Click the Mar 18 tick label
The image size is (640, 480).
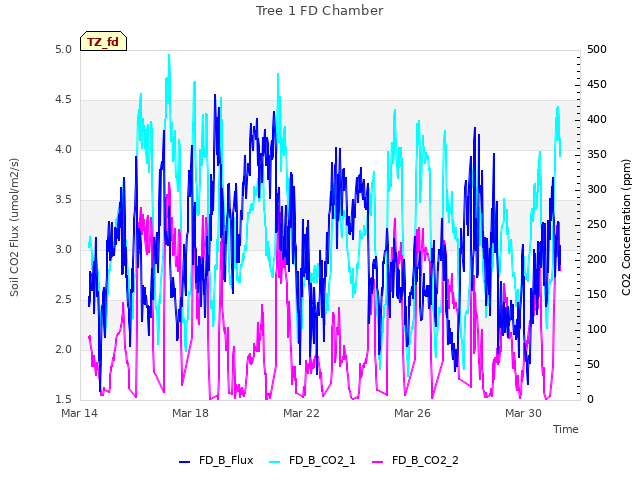tap(190, 413)
